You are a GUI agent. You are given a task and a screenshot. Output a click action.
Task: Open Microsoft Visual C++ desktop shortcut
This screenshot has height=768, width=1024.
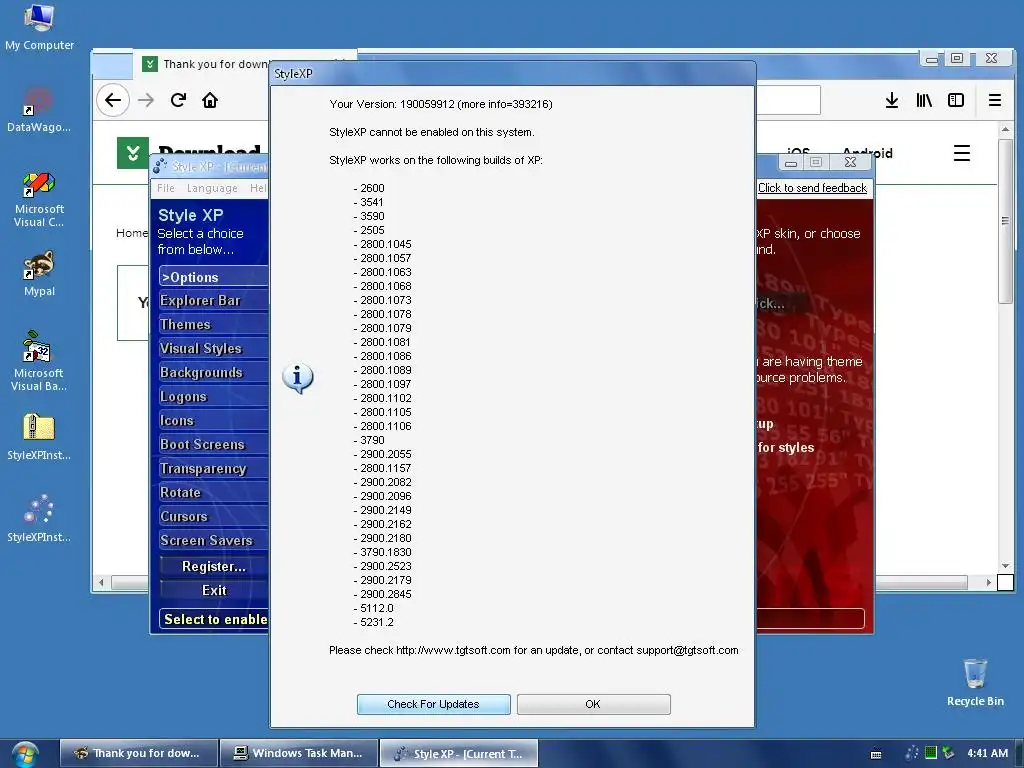pyautogui.click(x=39, y=199)
